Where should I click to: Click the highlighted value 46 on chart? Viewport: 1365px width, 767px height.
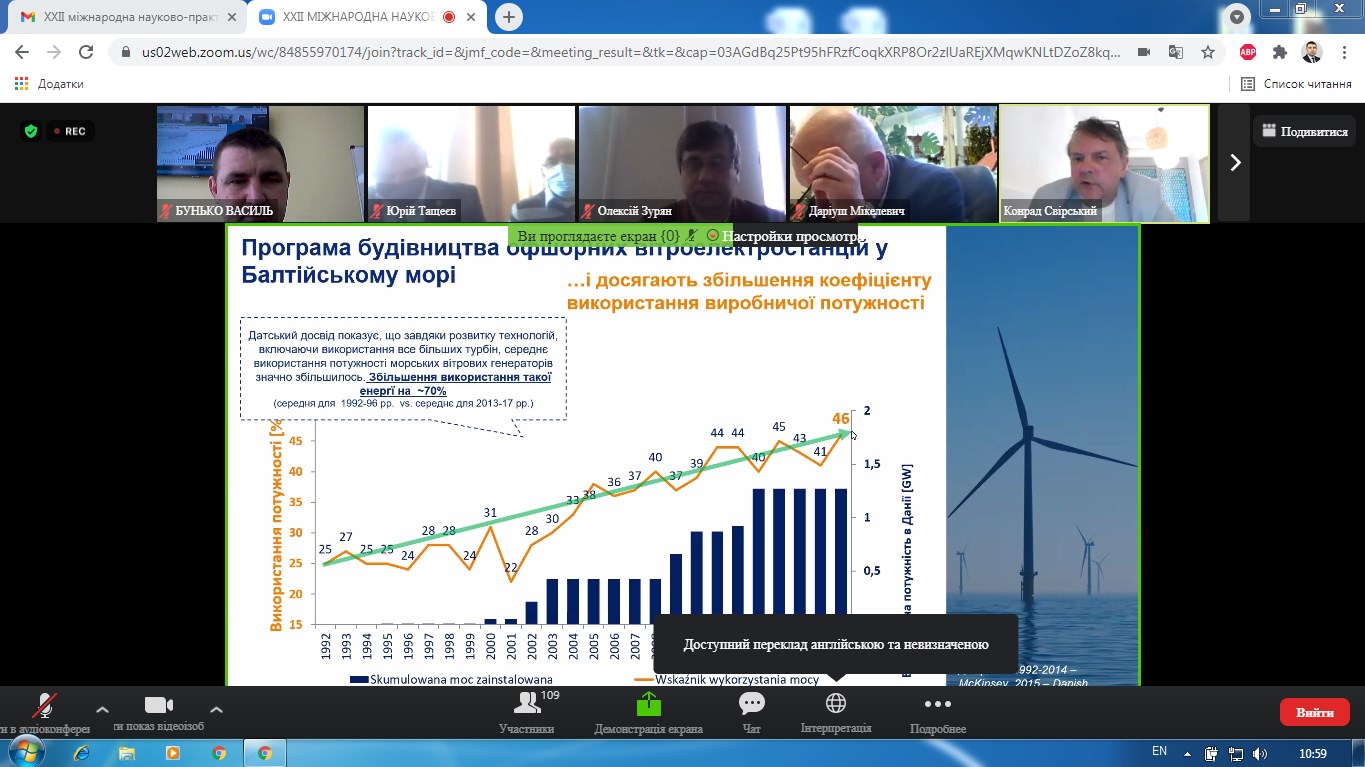(x=841, y=418)
